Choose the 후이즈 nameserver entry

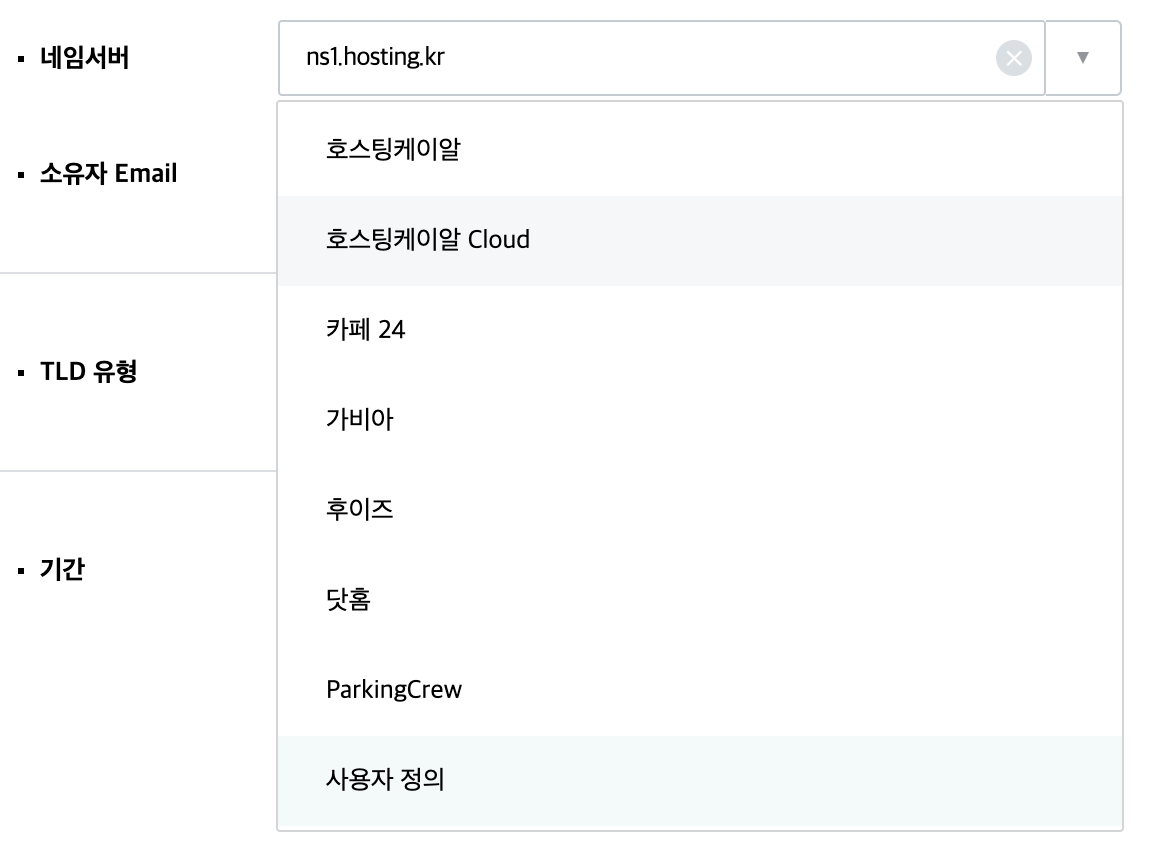[x=700, y=510]
